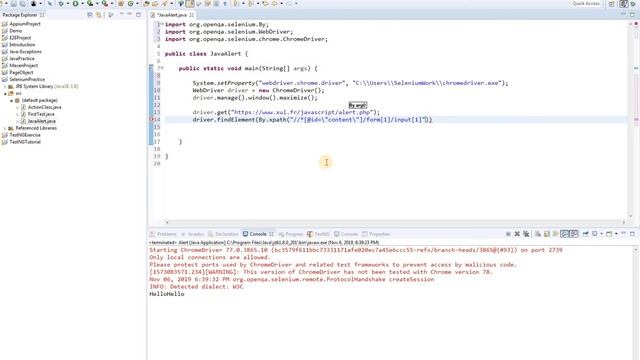Click the Quick Access search field
The width and height of the screenshot is (640, 360).
tap(586, 4)
